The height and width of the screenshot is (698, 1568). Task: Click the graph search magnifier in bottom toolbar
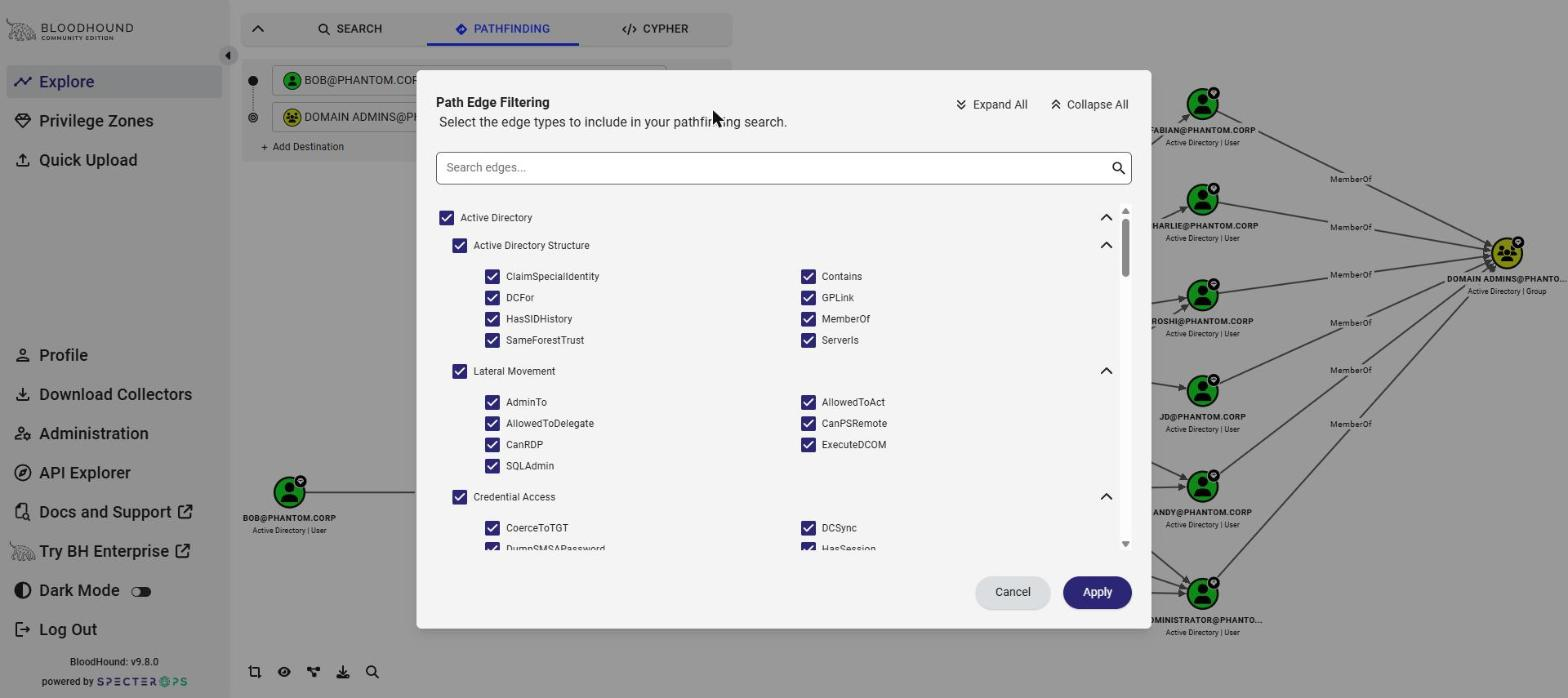point(372,672)
